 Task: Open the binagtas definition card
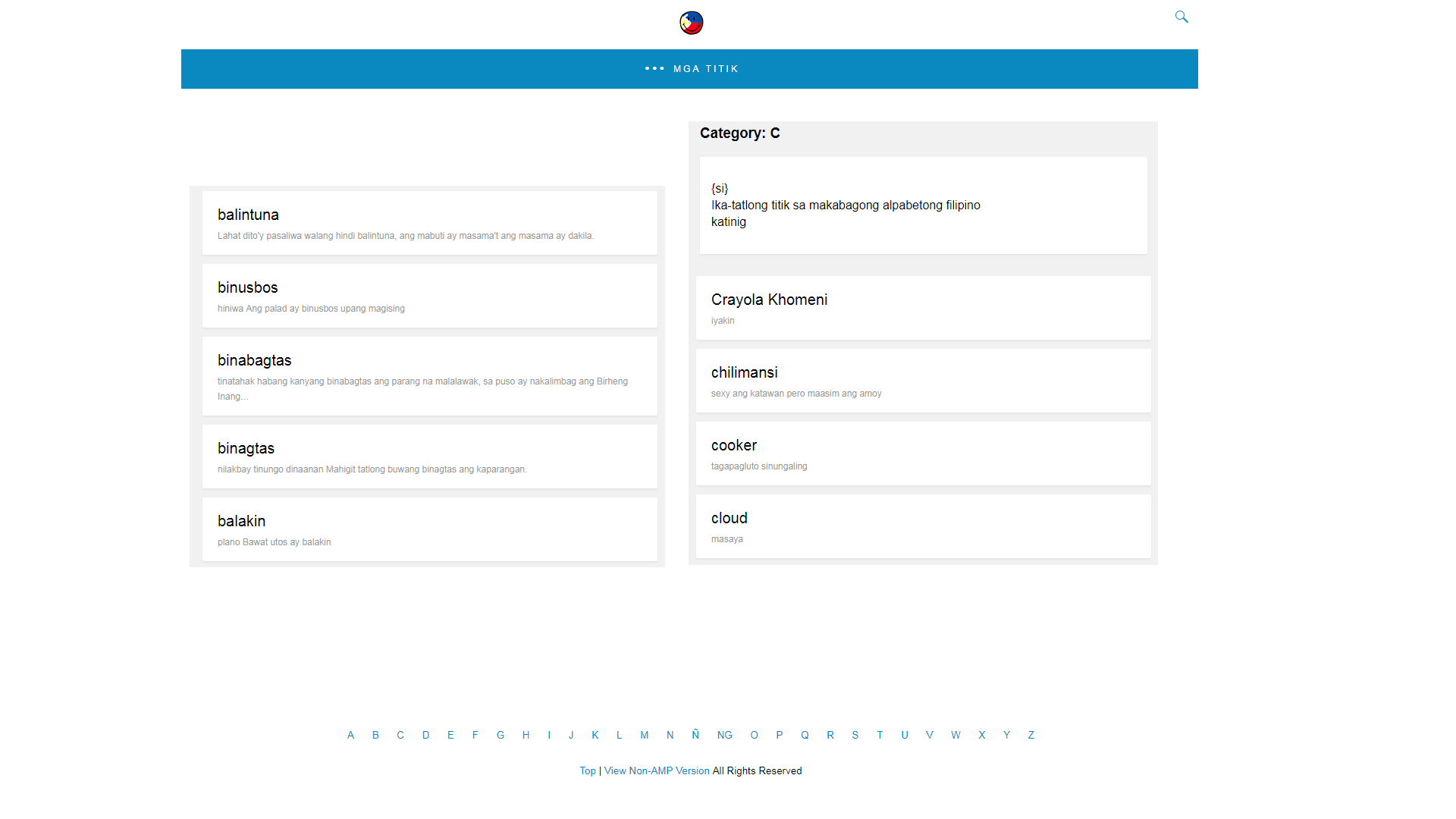click(x=246, y=448)
